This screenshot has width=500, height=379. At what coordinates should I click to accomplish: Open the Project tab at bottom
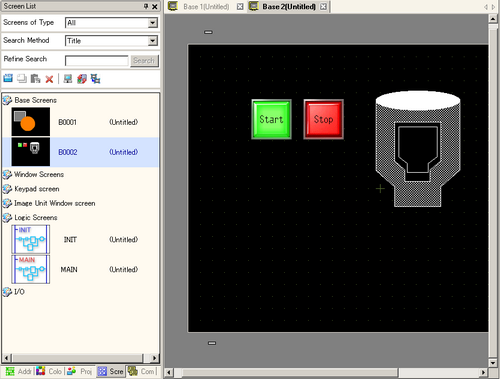tap(80, 371)
